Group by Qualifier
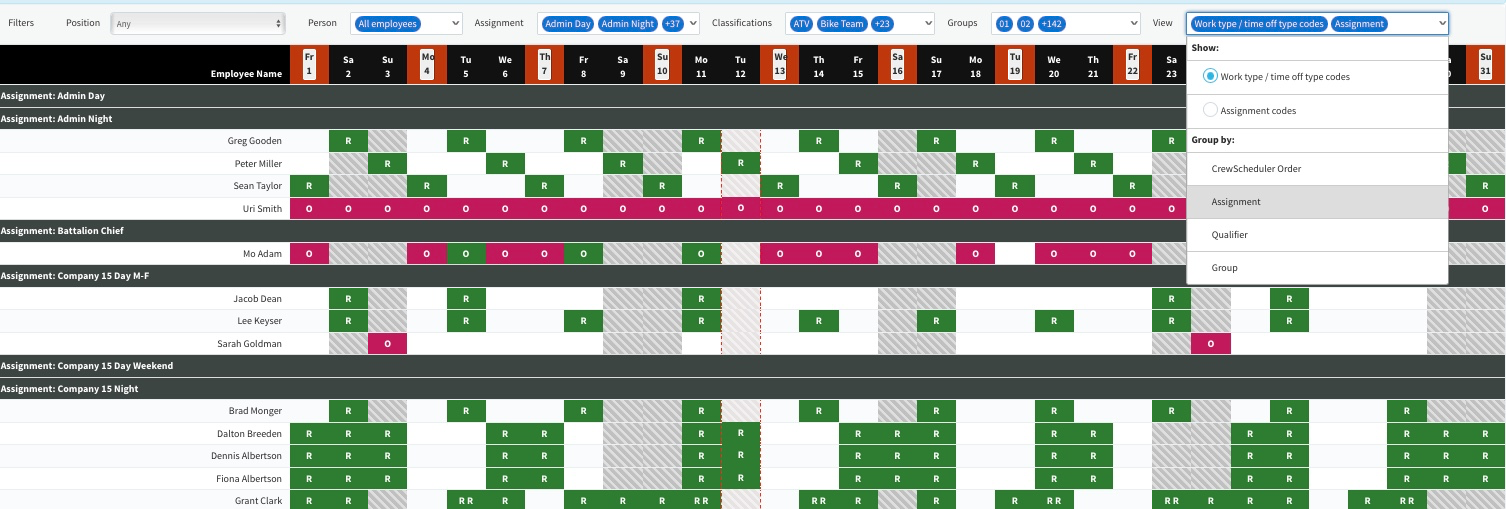The width and height of the screenshot is (1506, 509). [x=1317, y=235]
